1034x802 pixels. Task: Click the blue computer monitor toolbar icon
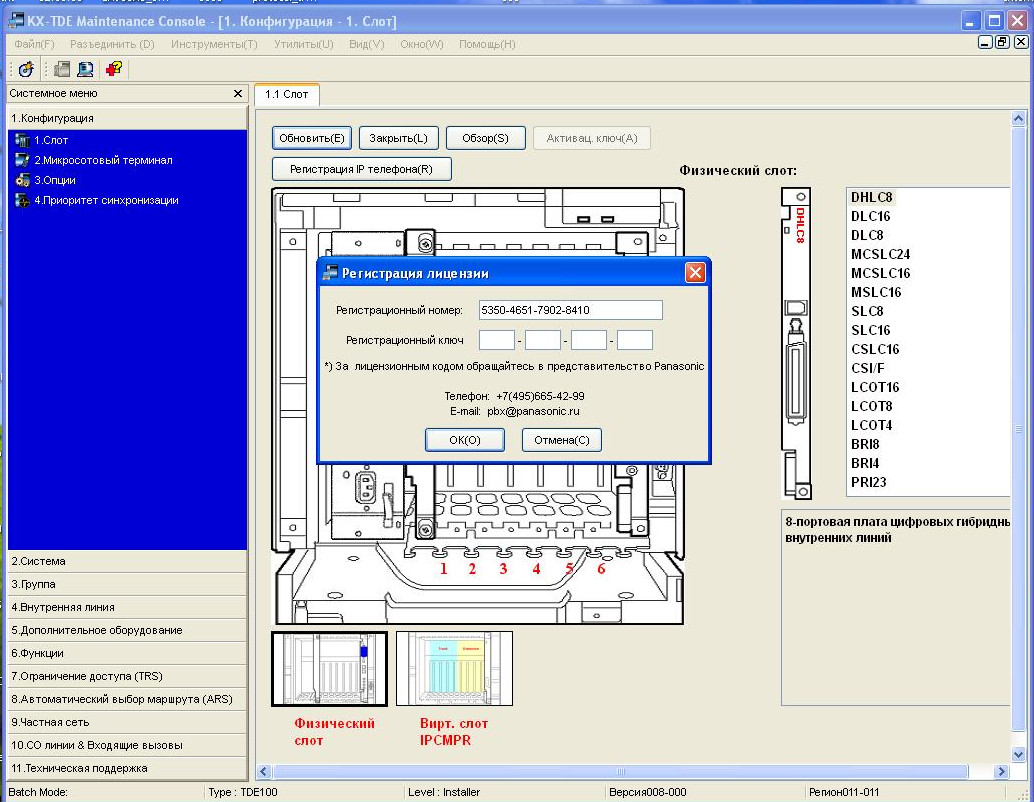[85, 69]
